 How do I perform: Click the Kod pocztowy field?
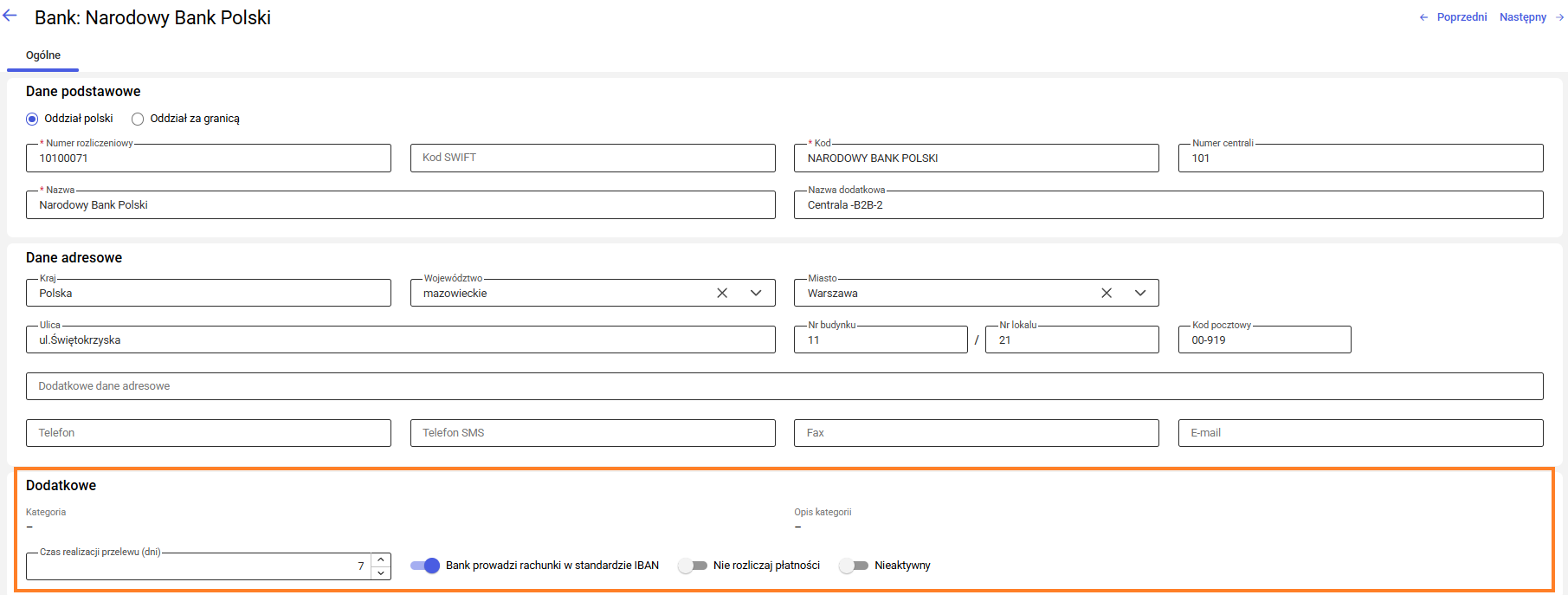(1265, 340)
